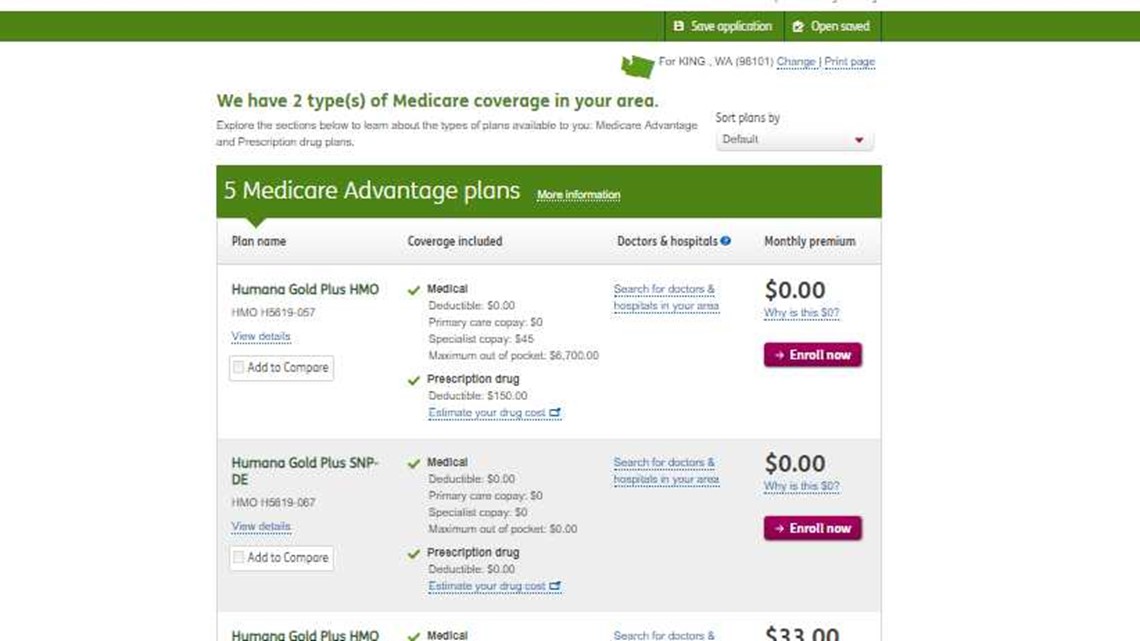This screenshot has width=1140, height=641.
Task: Open the Doctors & hospitals help question icon
Action: point(725,240)
